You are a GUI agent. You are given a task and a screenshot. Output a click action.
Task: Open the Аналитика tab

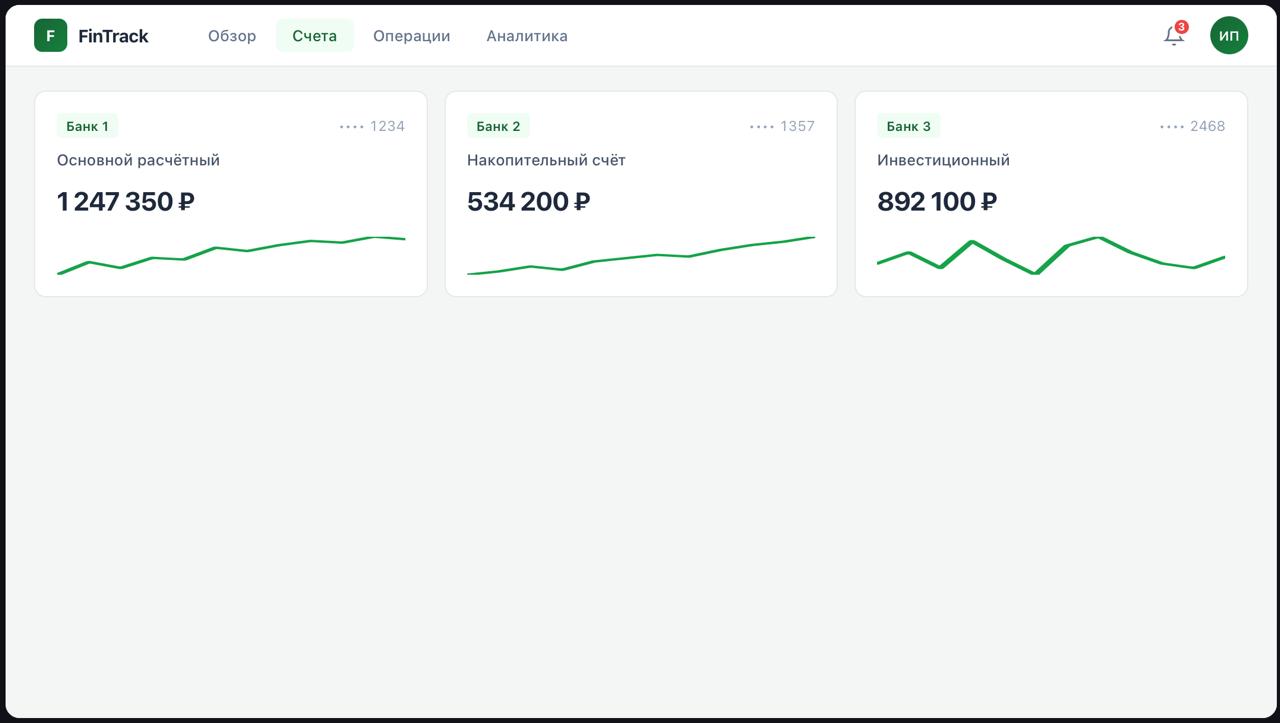tap(527, 36)
